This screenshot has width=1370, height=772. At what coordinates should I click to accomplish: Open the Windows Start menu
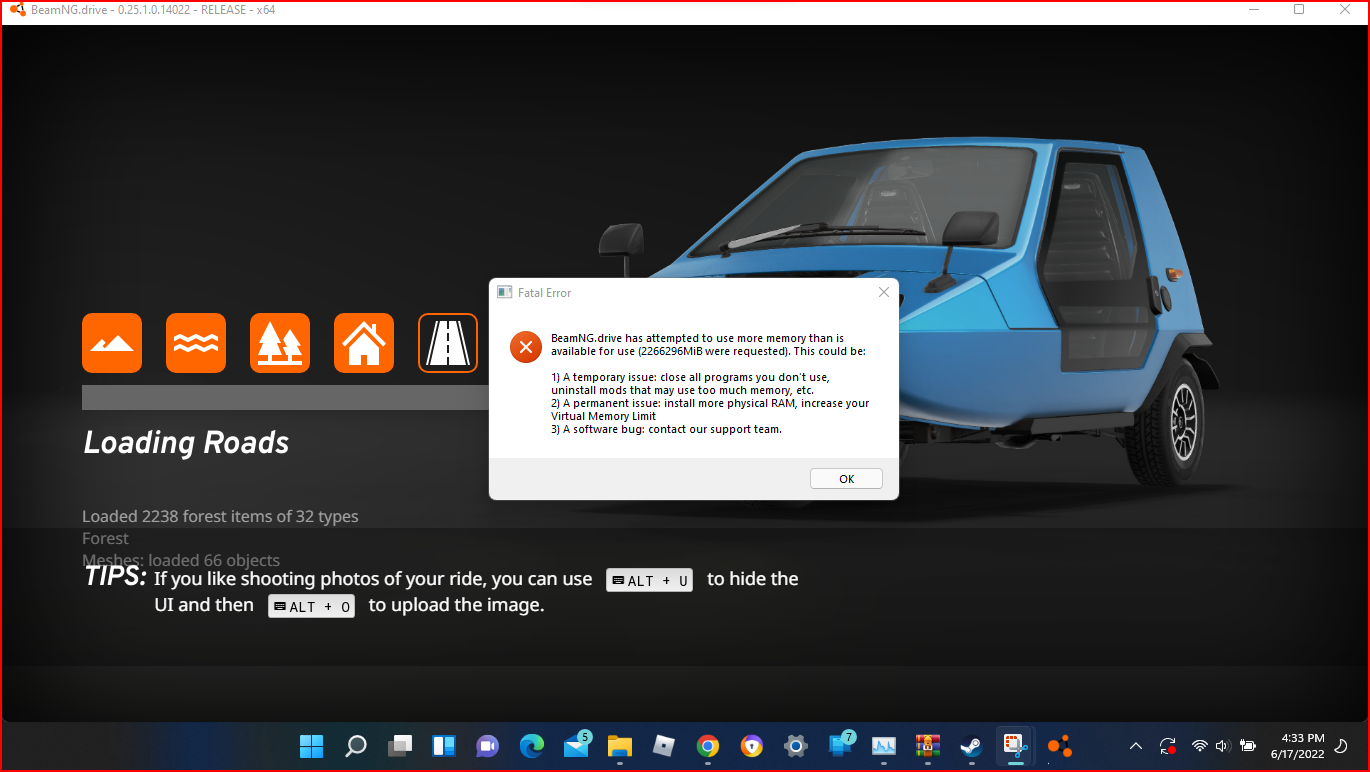pyautogui.click(x=311, y=746)
